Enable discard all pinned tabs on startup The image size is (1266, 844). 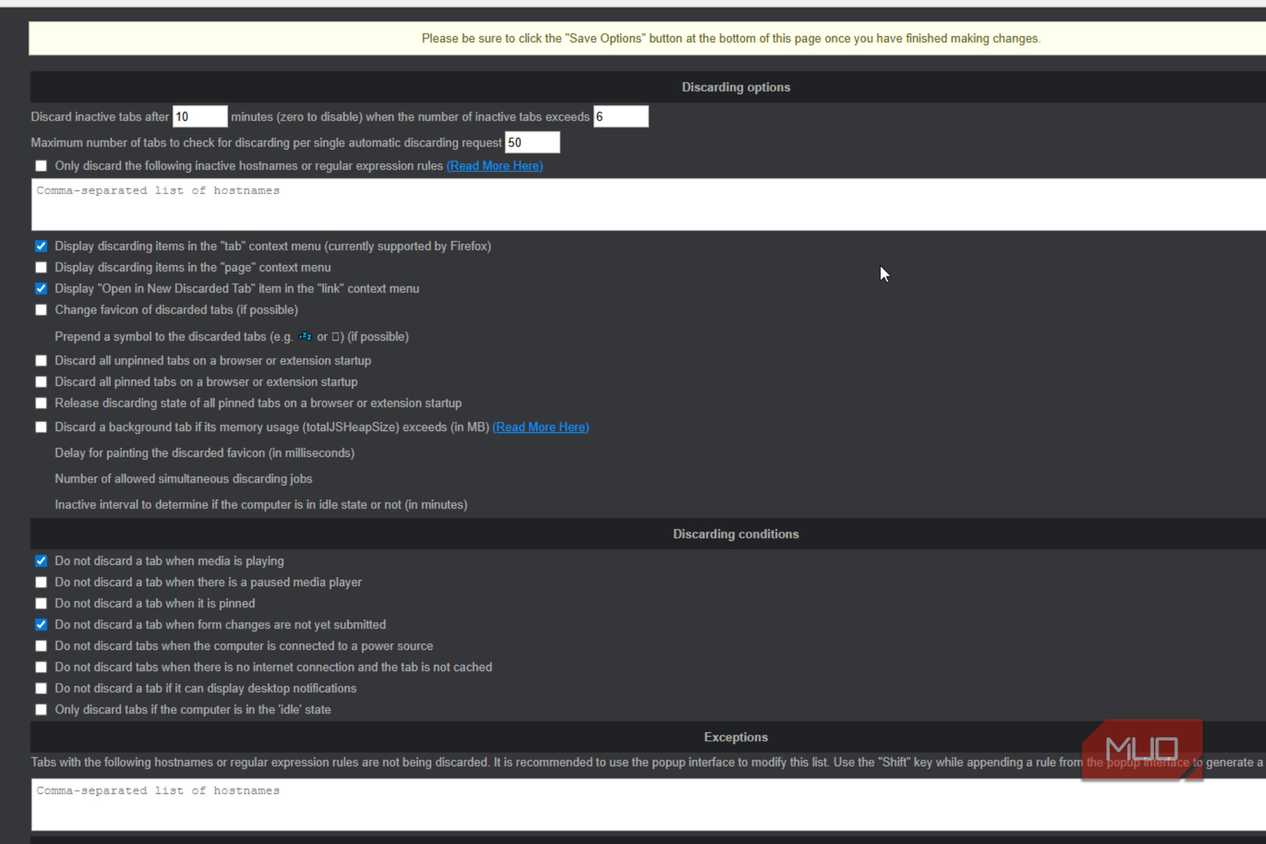tap(41, 382)
